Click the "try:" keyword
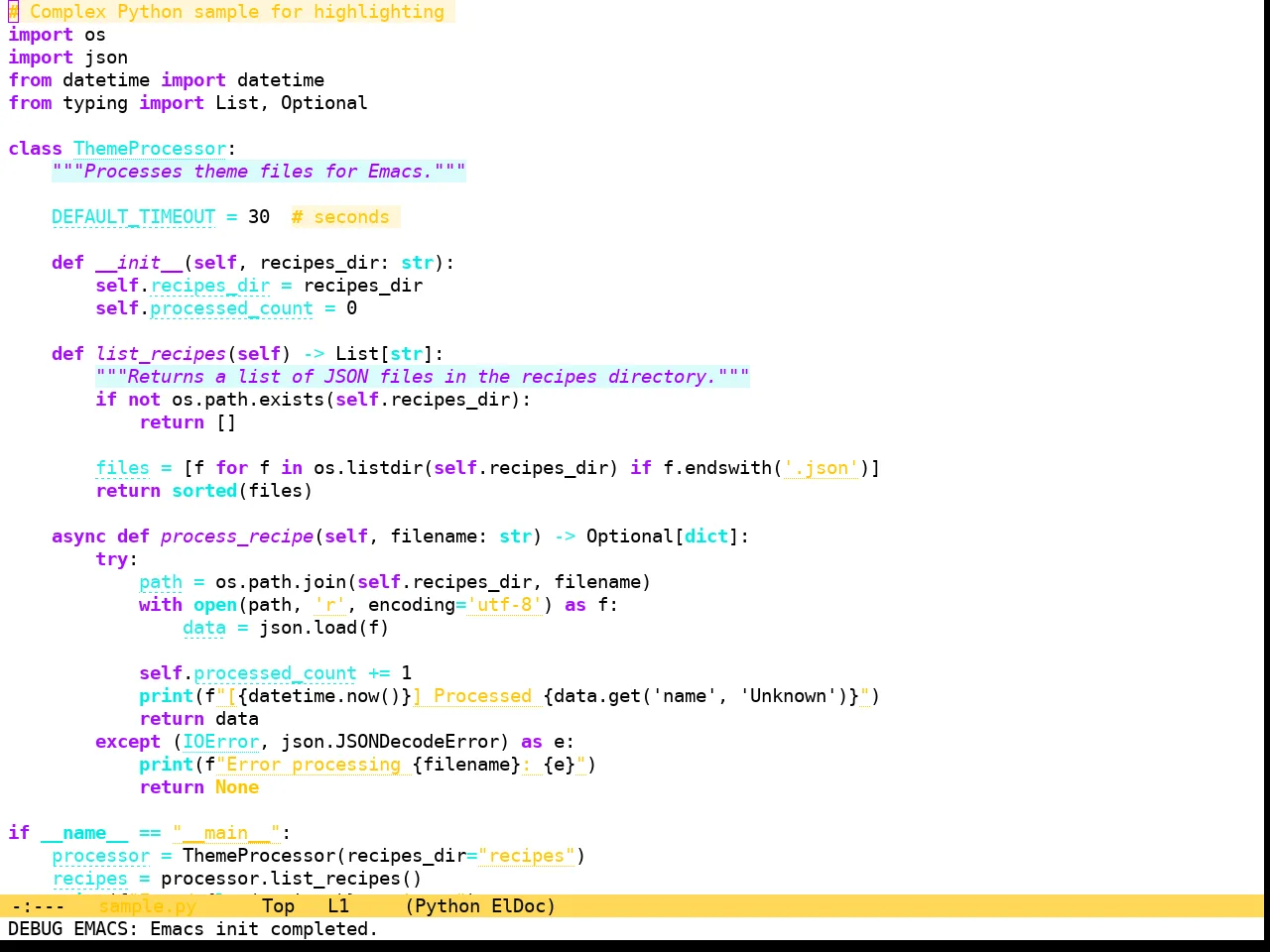 117,559
